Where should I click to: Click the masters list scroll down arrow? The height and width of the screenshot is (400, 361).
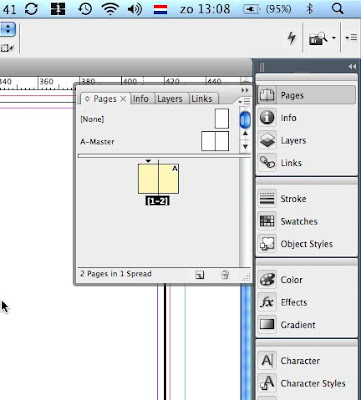tap(245, 146)
